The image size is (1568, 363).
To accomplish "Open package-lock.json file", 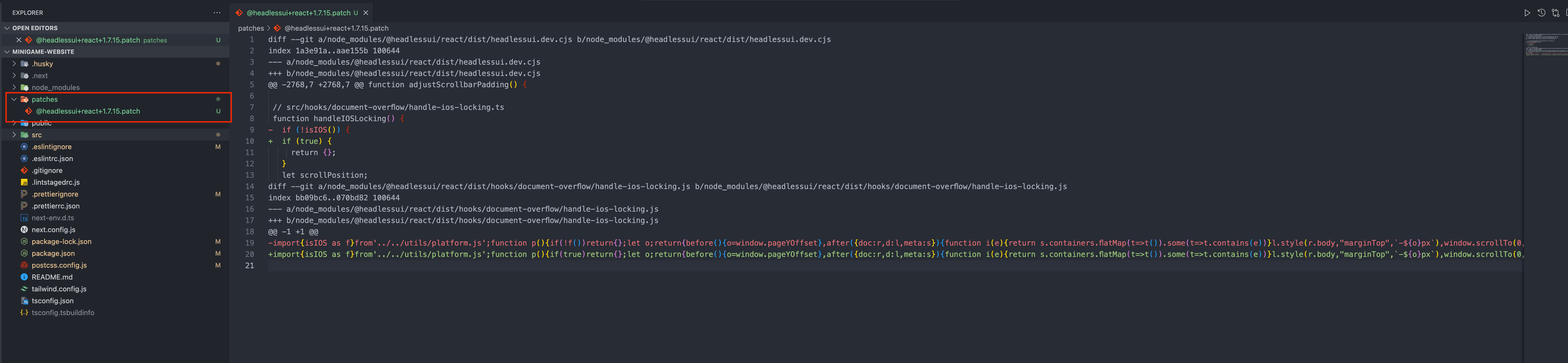I will 62,242.
